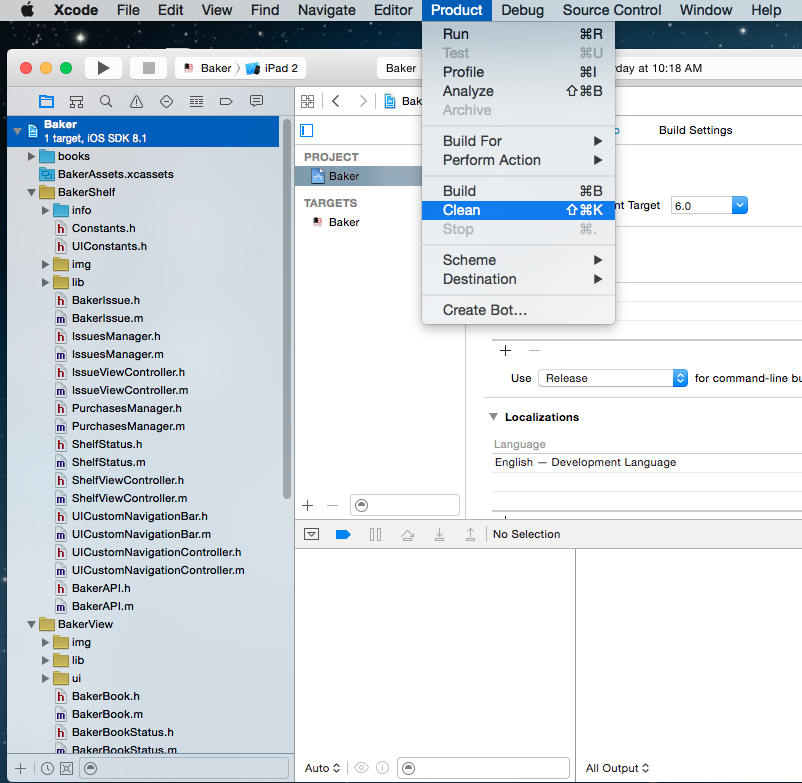802x783 pixels.
Task: Click the Run (play) button in toolbar
Action: tap(103, 68)
